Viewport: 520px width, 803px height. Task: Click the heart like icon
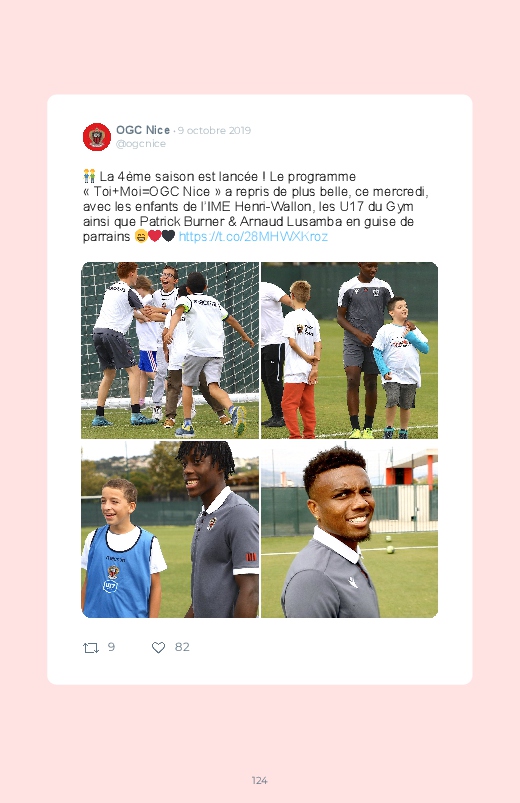pos(158,648)
